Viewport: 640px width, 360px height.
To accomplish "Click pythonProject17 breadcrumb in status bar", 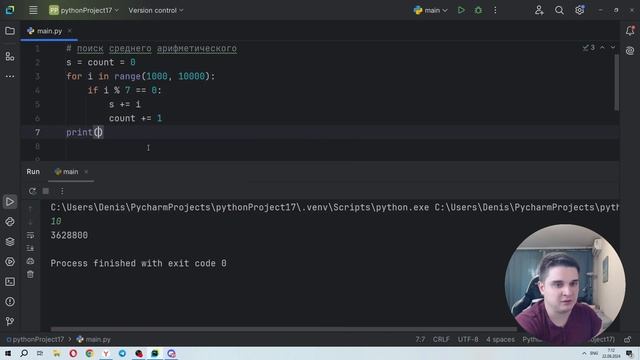I will [x=35, y=340].
